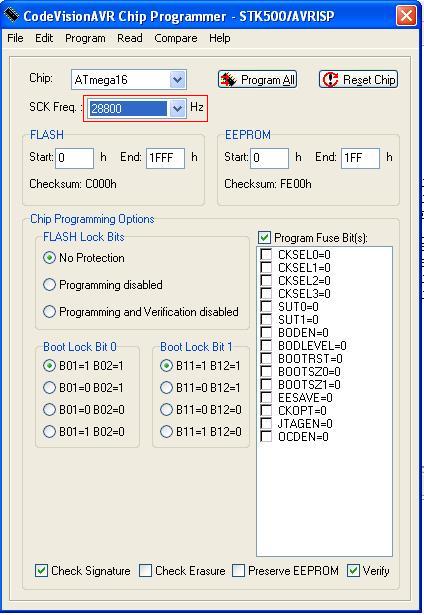Check the SUT0=0 fuse bit
This screenshot has width=424, height=615.
coord(266,306)
